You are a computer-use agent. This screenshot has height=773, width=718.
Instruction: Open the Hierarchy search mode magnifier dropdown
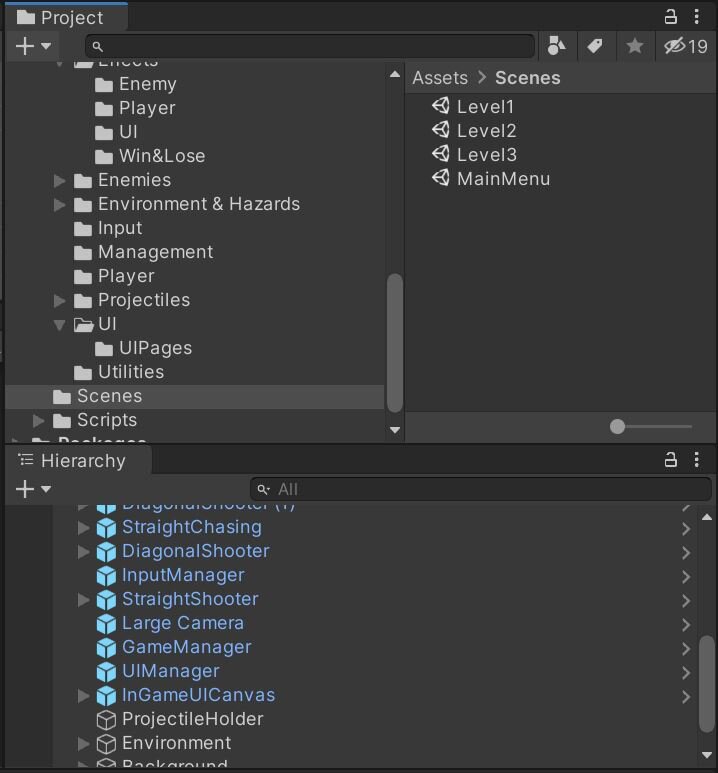(x=263, y=489)
